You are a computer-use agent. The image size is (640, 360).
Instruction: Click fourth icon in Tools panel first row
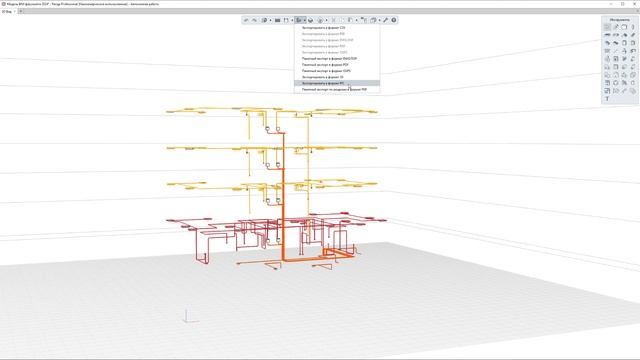point(633,27)
